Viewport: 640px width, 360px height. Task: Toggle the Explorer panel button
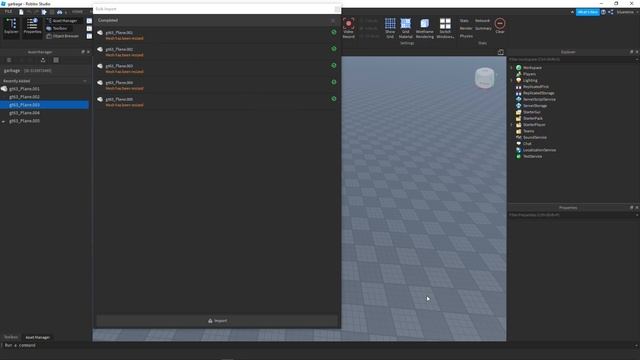[x=11, y=27]
